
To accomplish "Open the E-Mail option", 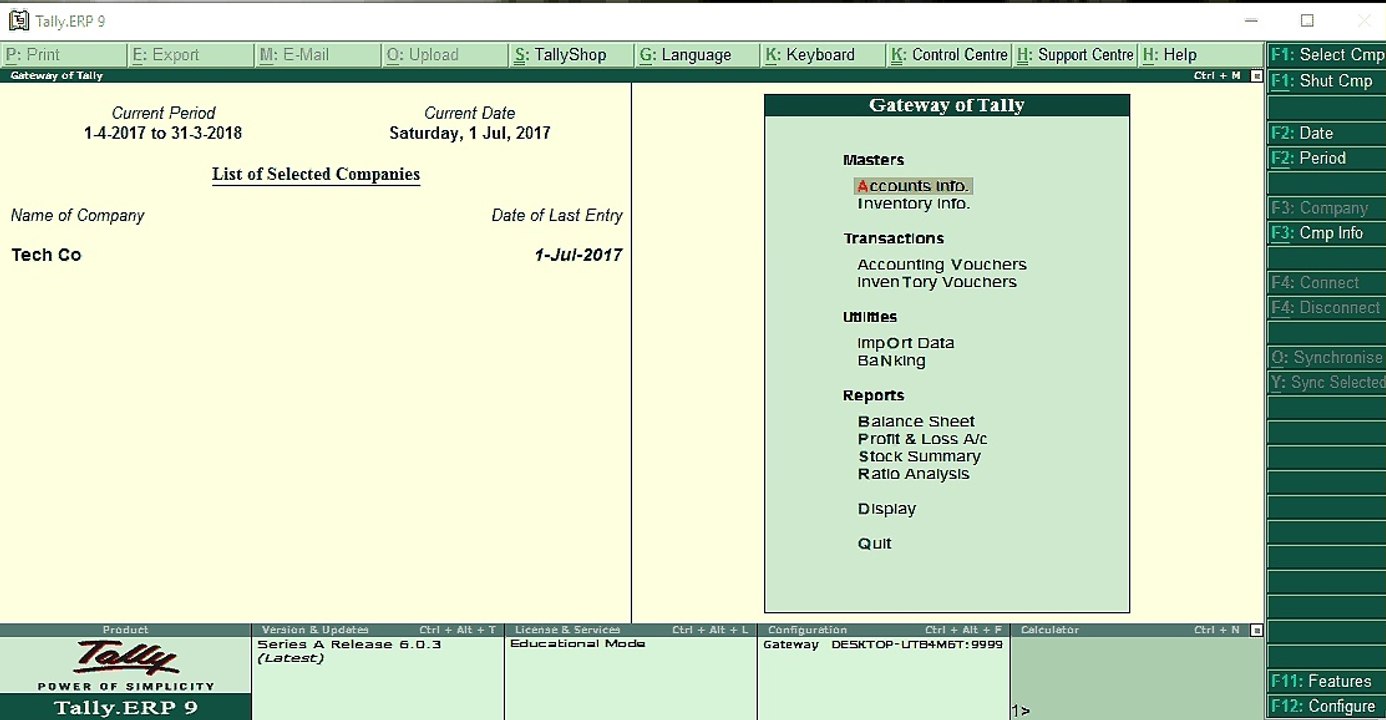I will pyautogui.click(x=318, y=55).
